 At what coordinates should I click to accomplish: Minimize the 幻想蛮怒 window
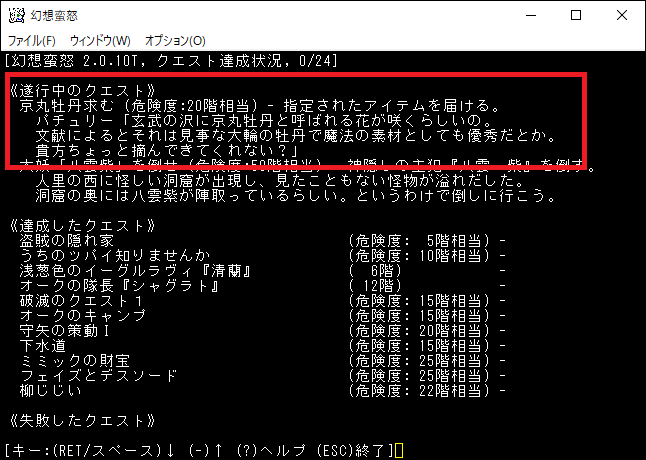(x=529, y=17)
